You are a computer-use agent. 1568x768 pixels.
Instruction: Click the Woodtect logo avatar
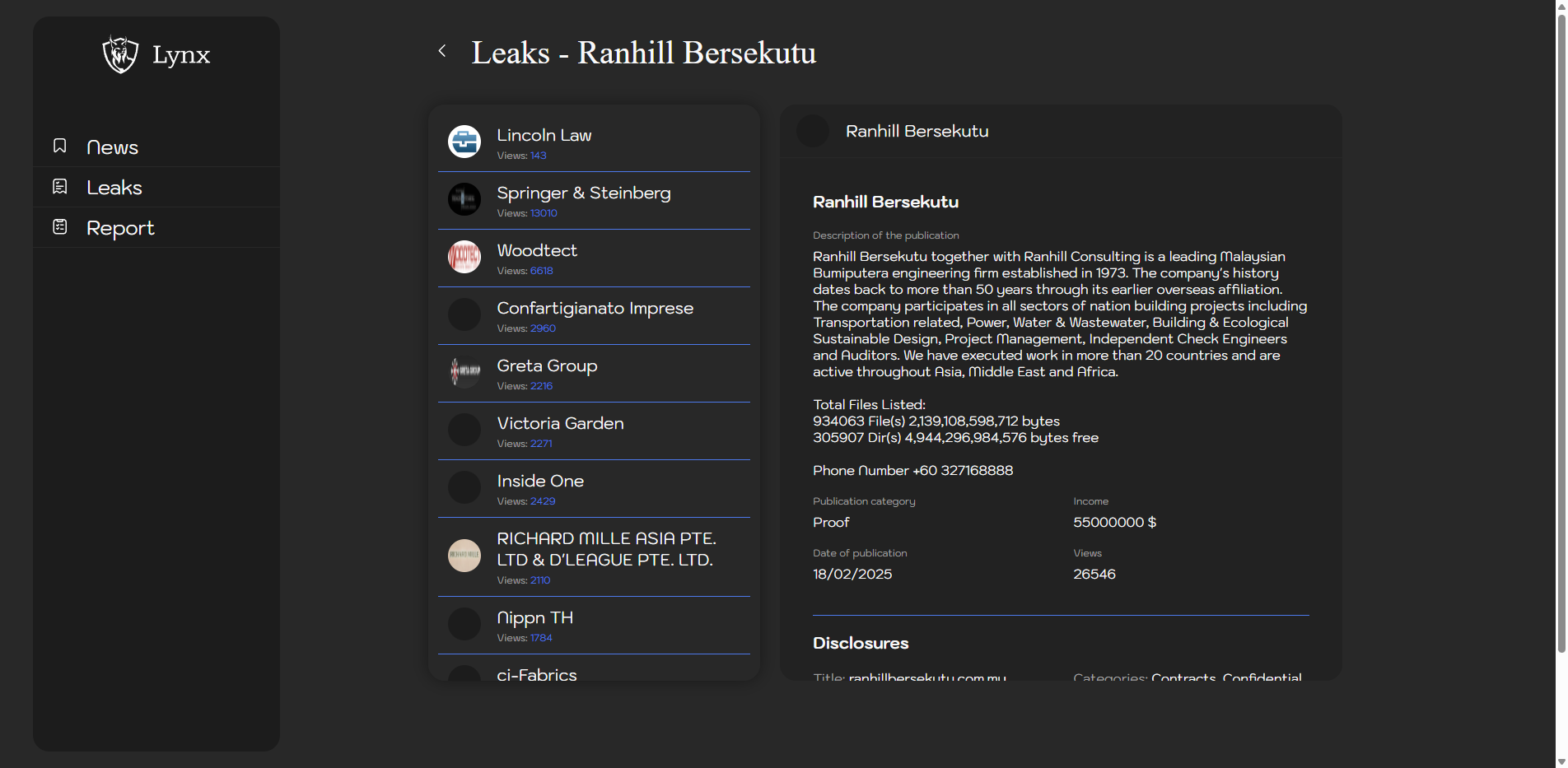tap(464, 257)
